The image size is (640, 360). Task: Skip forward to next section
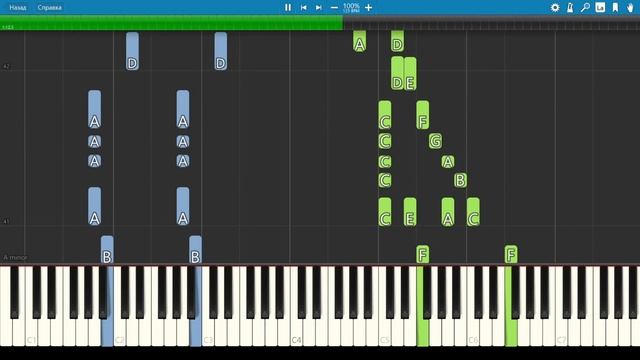tap(318, 7)
